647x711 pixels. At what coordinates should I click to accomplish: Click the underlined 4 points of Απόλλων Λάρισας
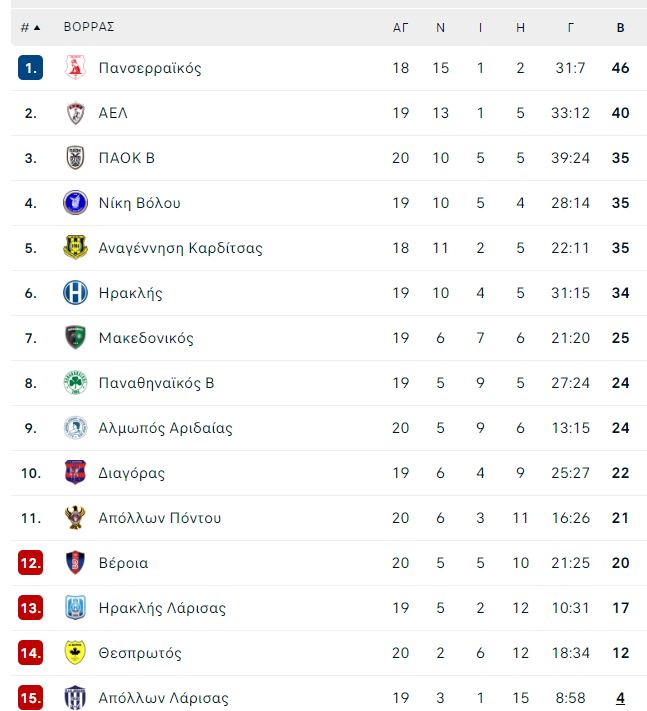620,698
